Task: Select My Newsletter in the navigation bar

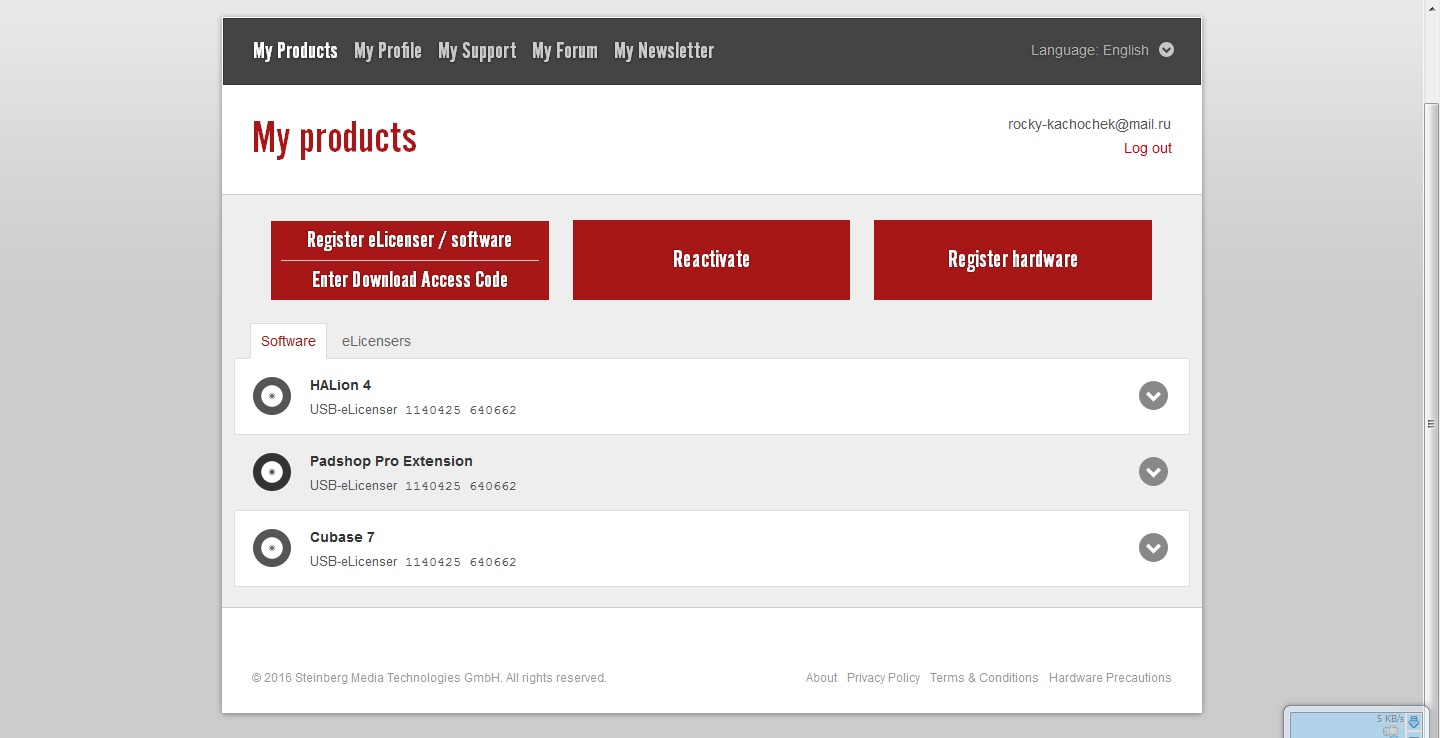Action: tap(664, 51)
